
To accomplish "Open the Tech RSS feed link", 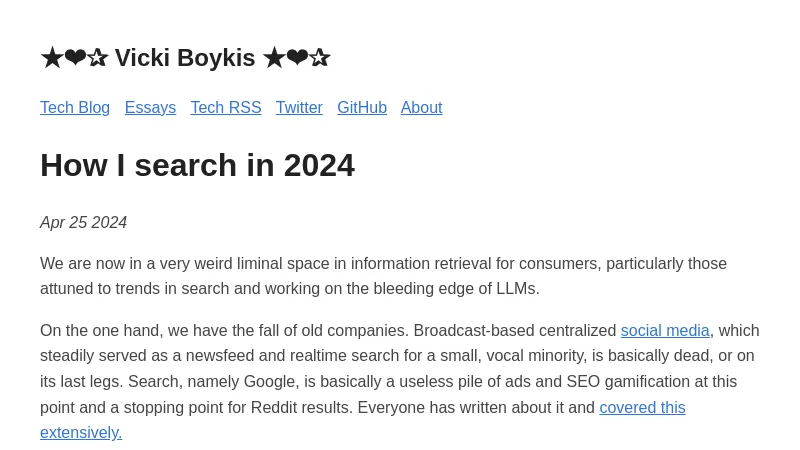I will pos(226,108).
